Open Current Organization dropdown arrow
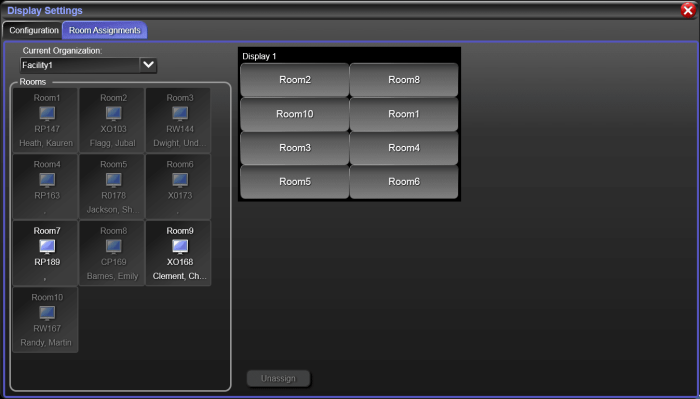Viewport: 700px width, 399px height. point(148,65)
